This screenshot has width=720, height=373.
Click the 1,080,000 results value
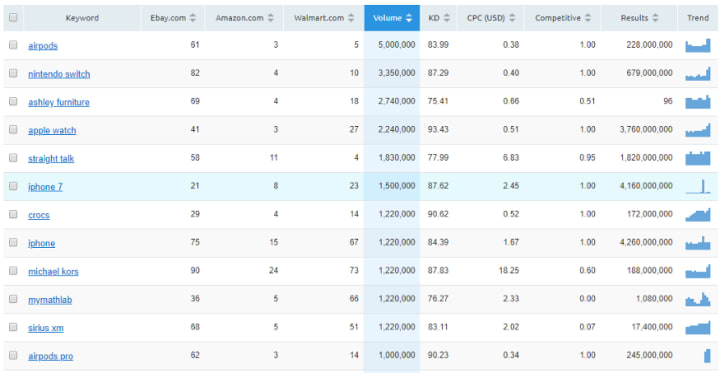point(655,299)
